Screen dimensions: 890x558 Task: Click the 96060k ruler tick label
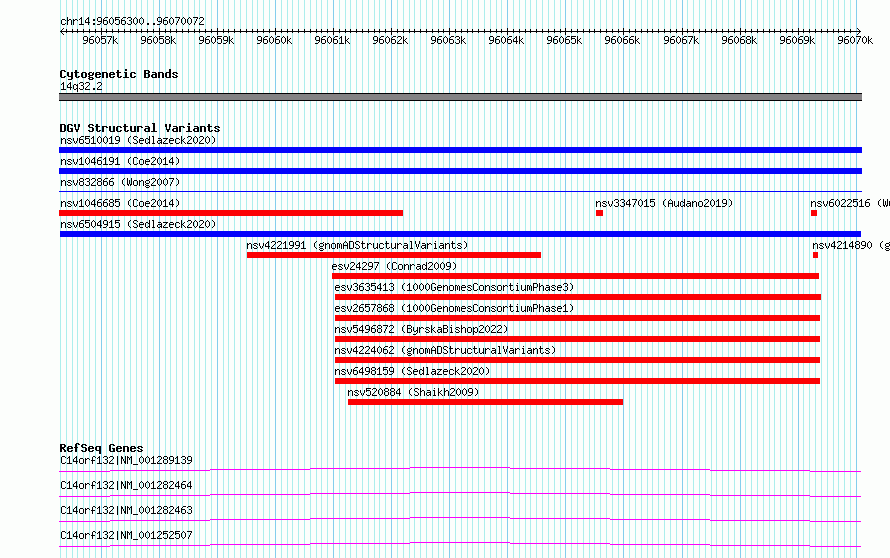tap(274, 40)
